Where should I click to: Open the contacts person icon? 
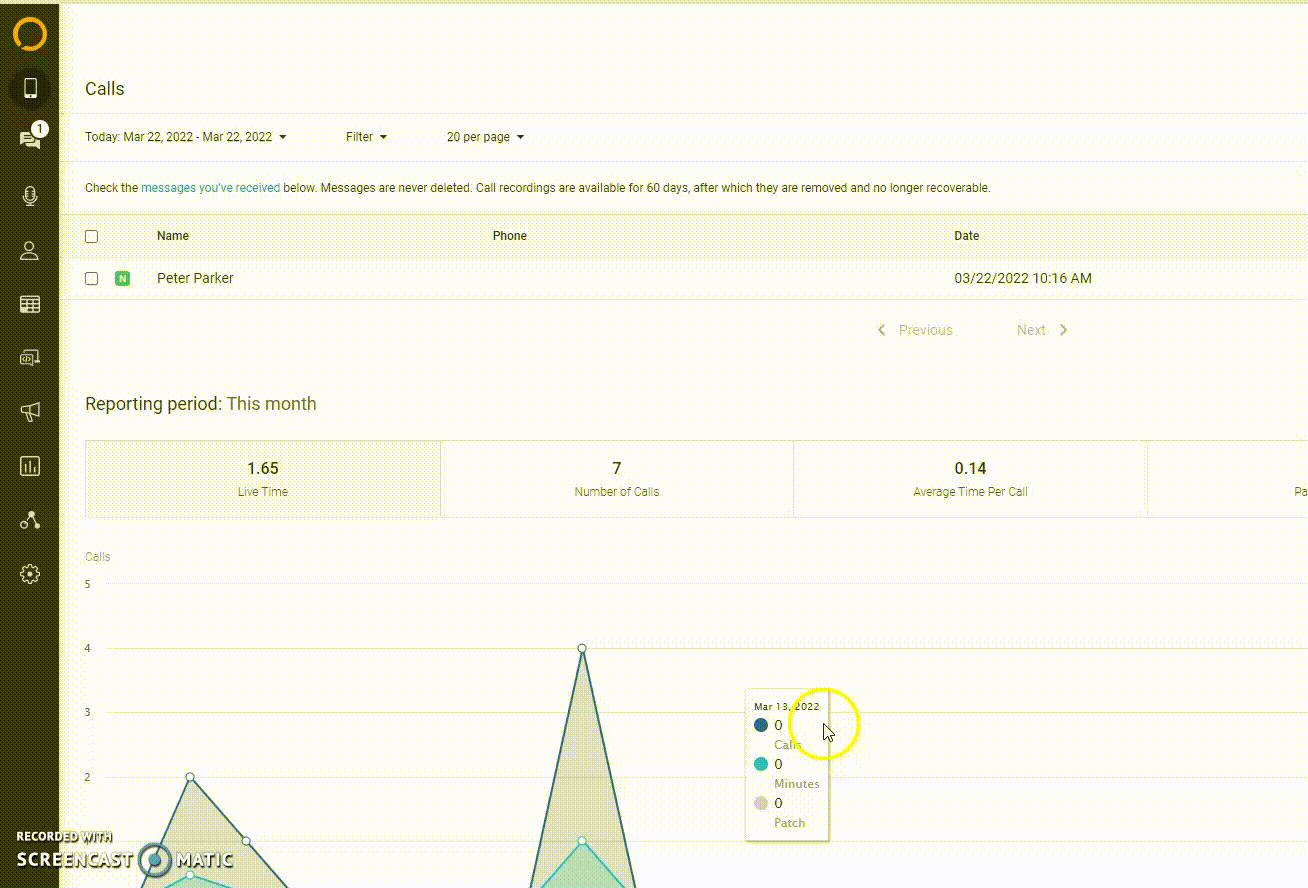30,251
